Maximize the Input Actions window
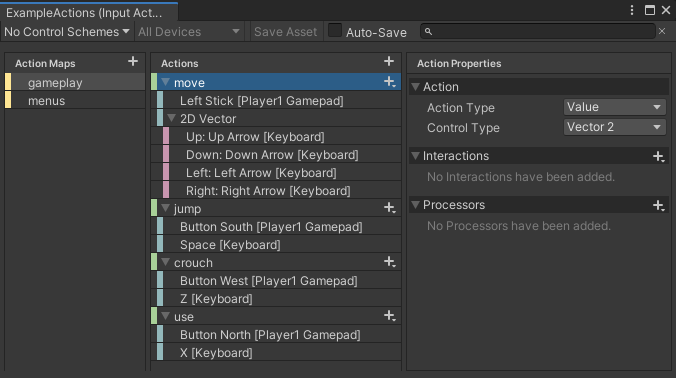 click(650, 10)
